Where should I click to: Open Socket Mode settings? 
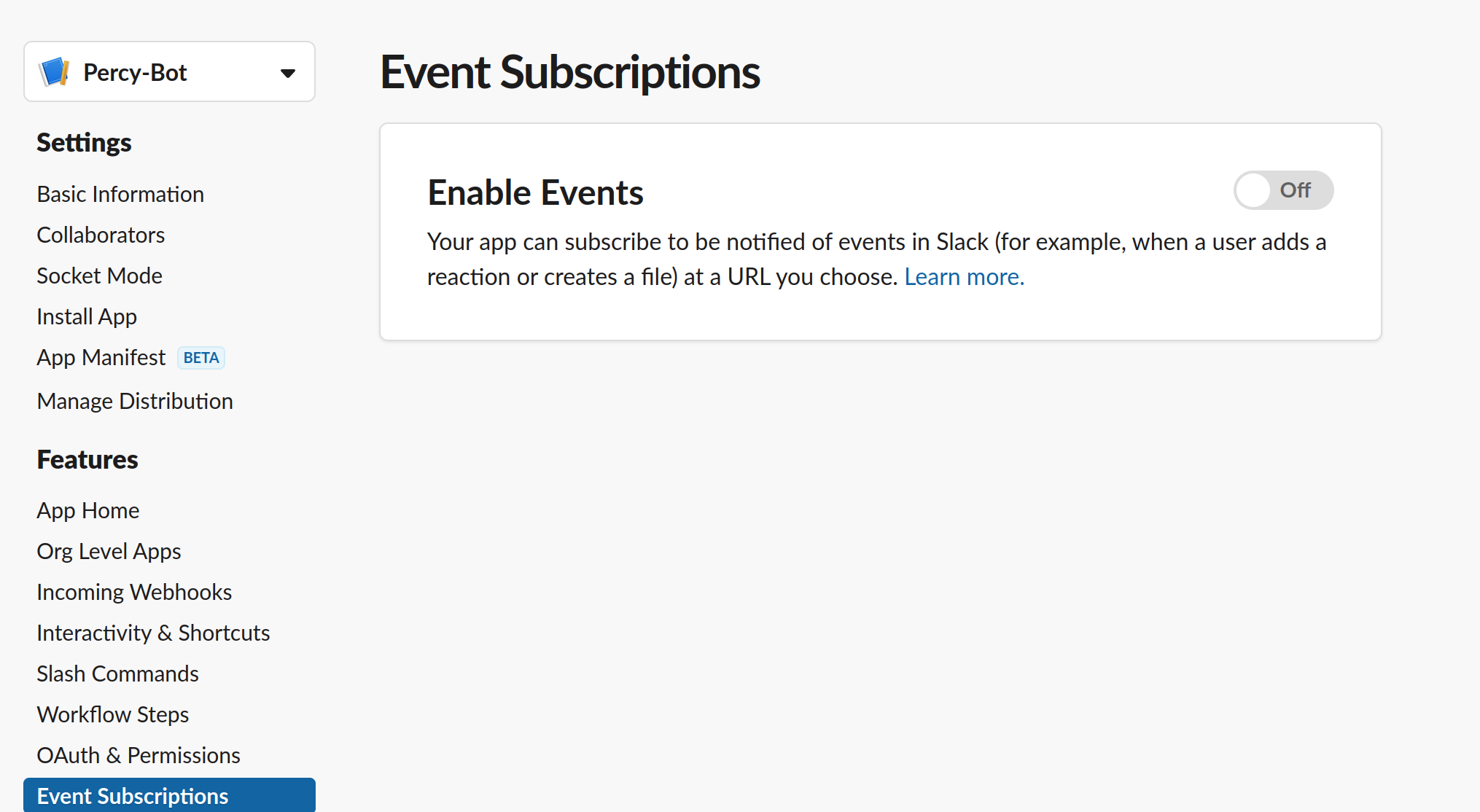[99, 276]
